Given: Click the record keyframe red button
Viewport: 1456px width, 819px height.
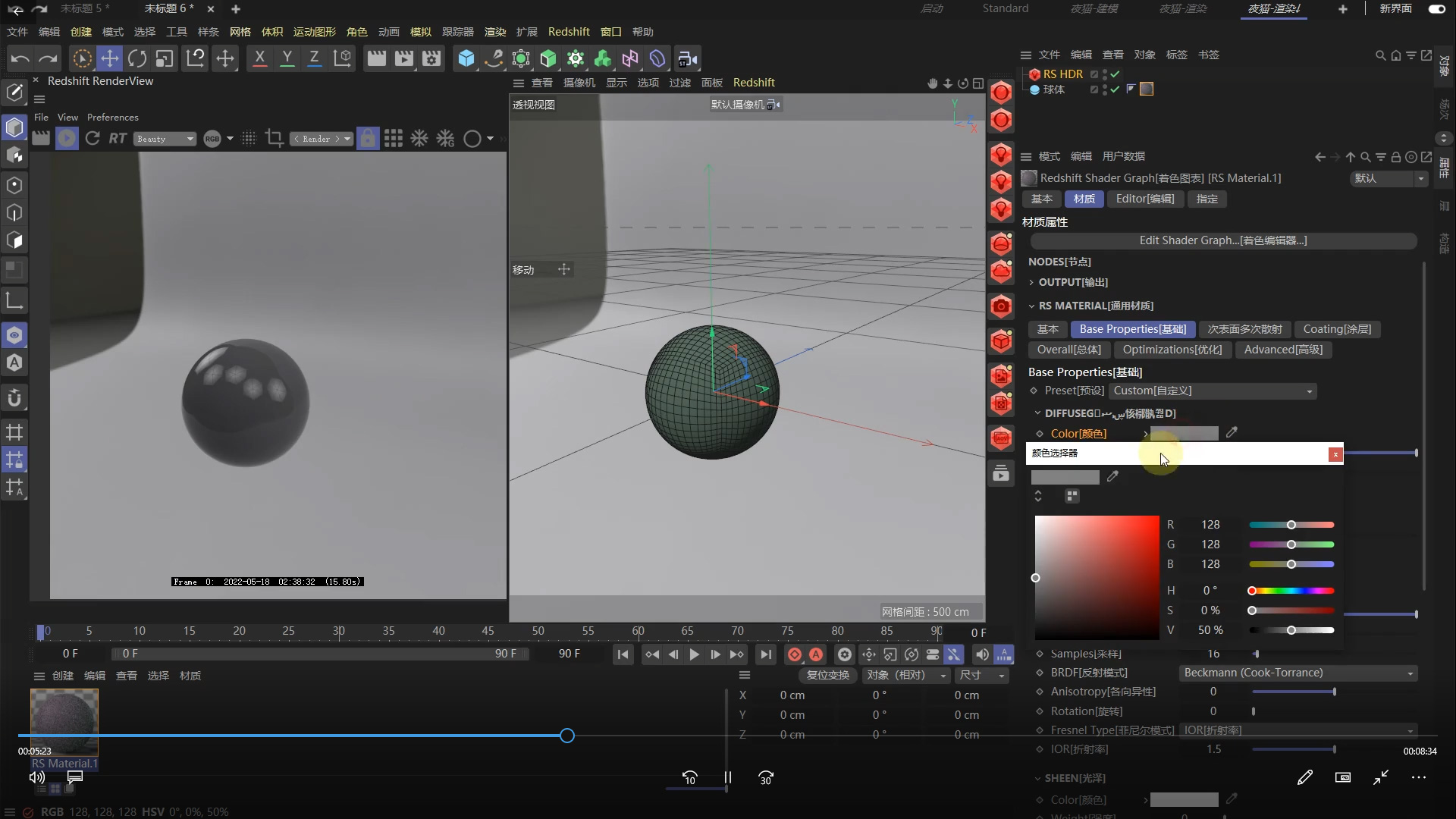Looking at the screenshot, I should (794, 654).
